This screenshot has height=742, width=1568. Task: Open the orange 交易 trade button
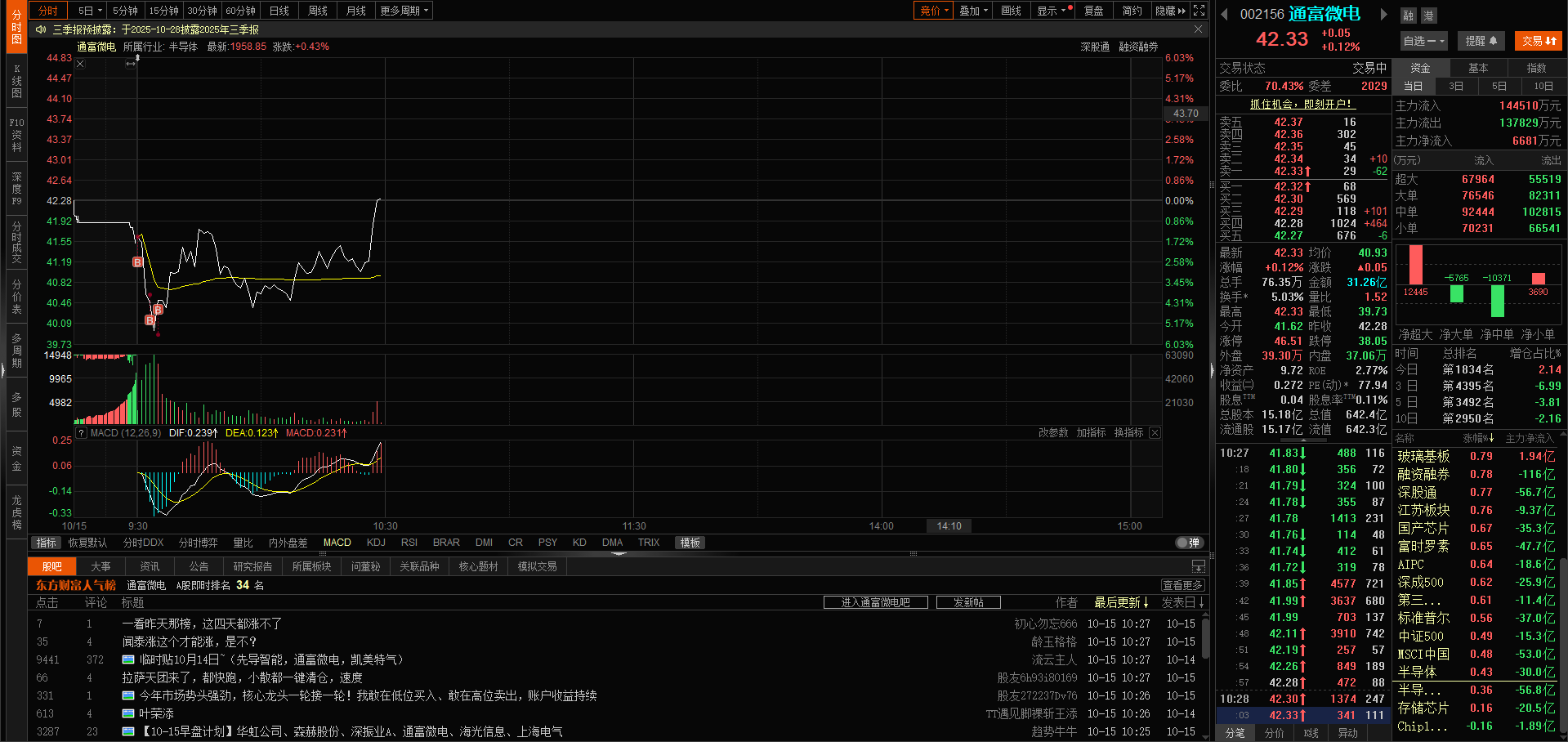click(1539, 41)
